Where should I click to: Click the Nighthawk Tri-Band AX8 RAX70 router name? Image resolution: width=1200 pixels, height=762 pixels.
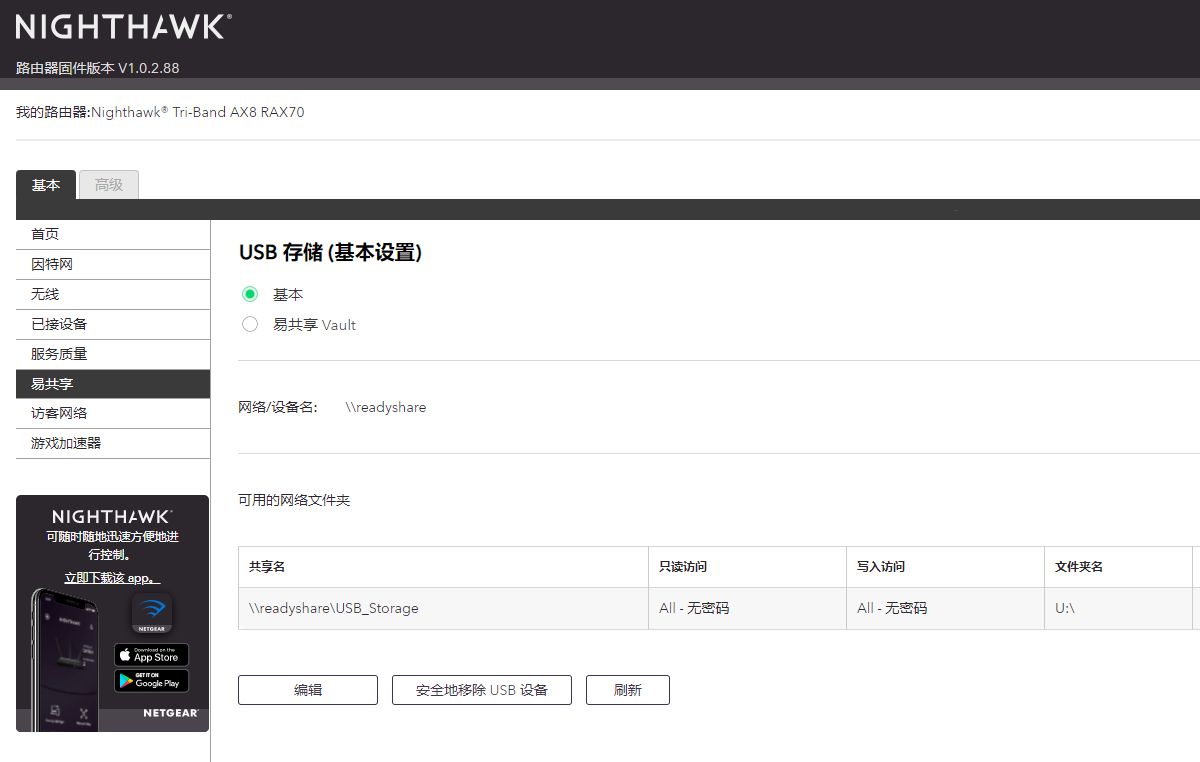[x=198, y=112]
